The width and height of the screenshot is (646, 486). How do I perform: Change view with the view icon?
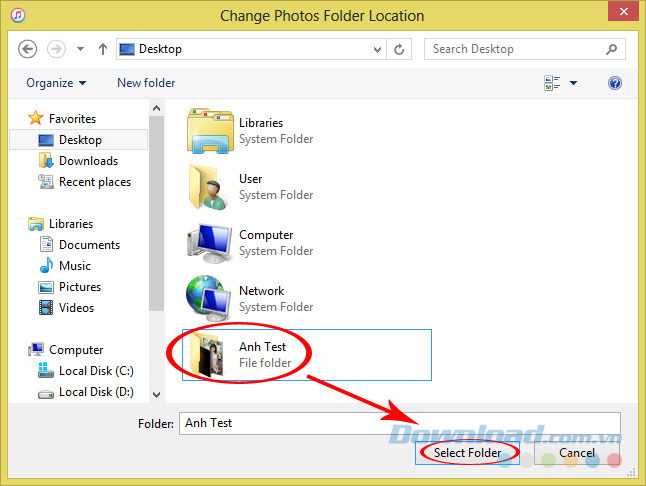[552, 83]
